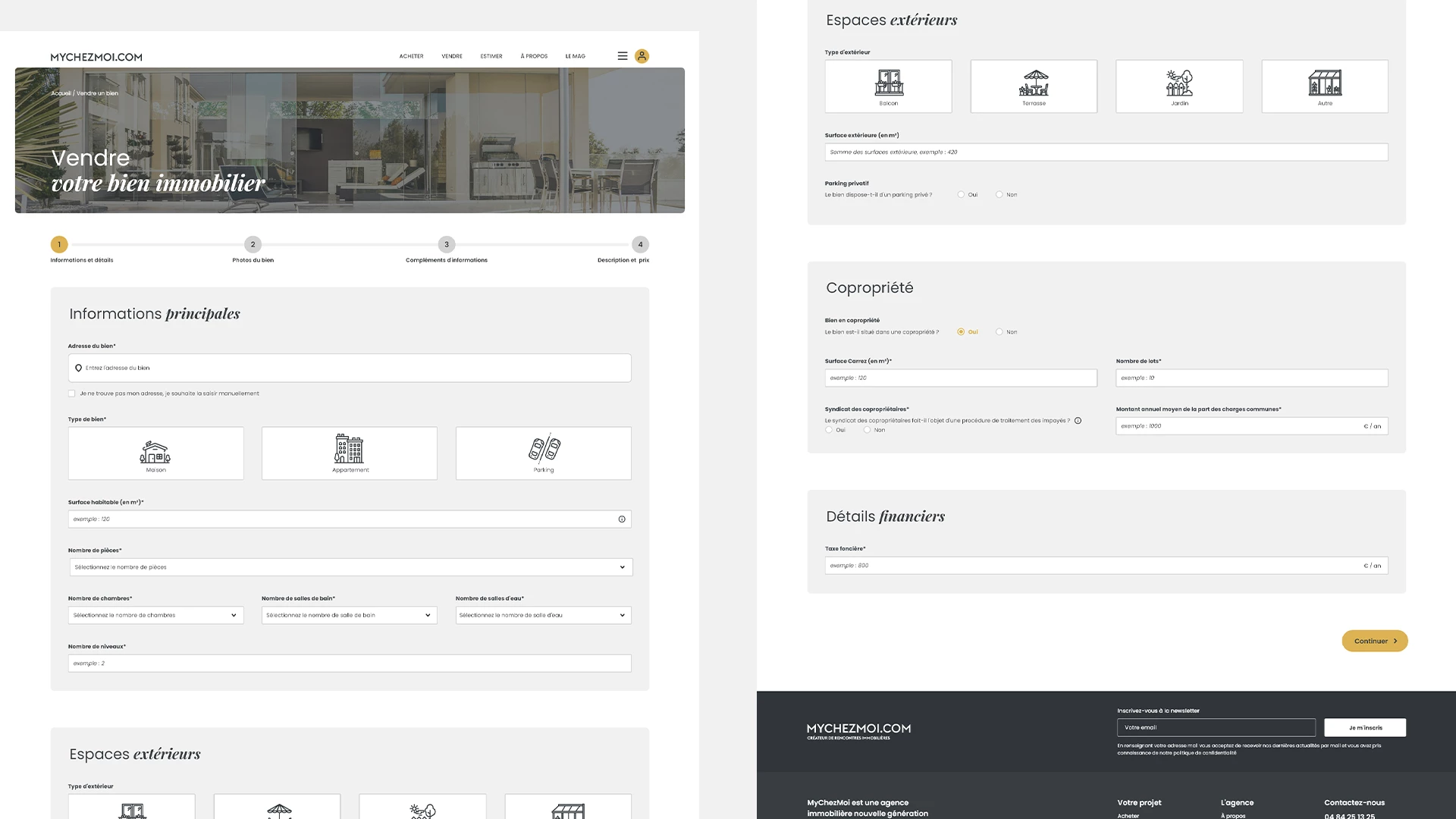Select the Autre exterior type card
The image size is (1456, 819).
click(x=1325, y=86)
